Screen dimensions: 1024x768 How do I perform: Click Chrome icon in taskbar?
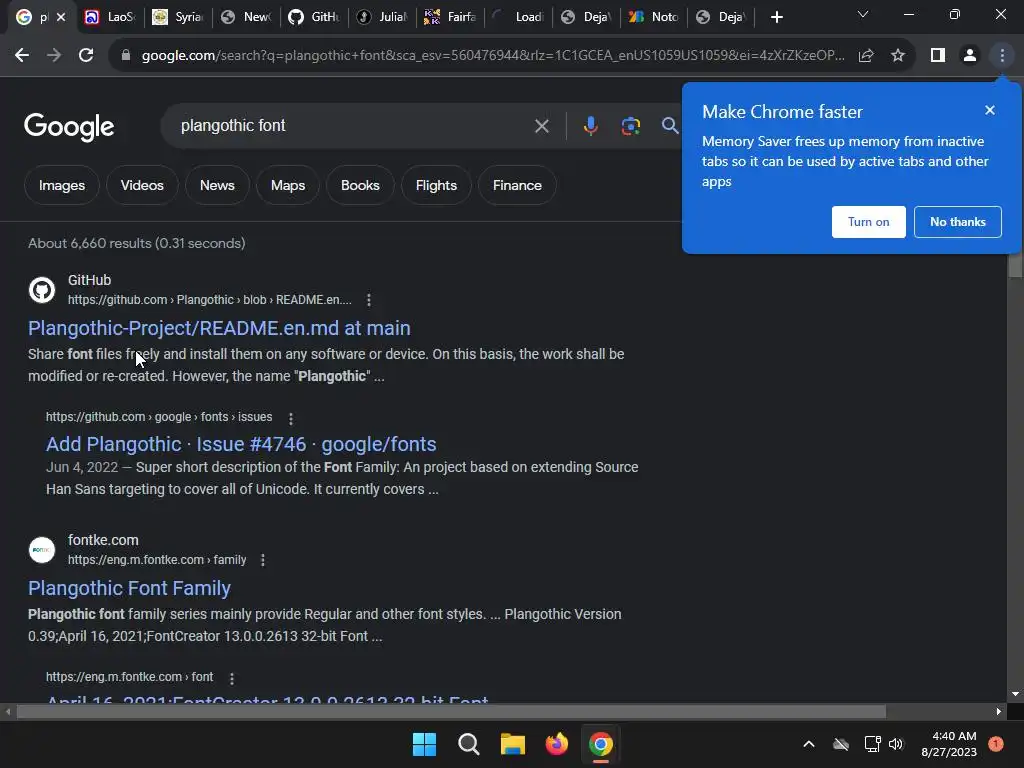(x=601, y=744)
